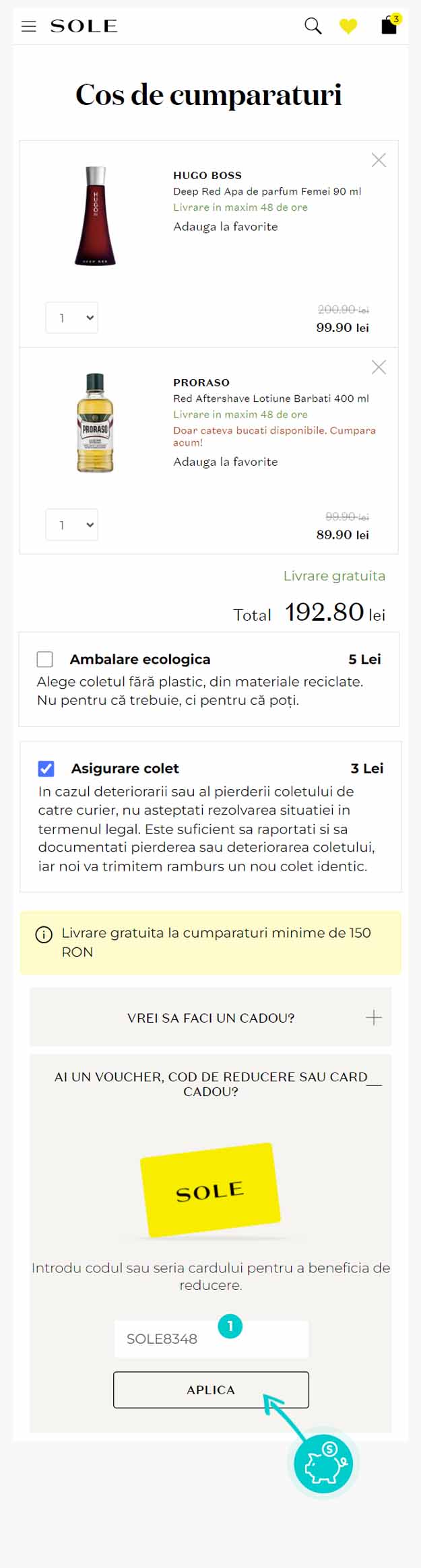
Task: Focus the voucher code input field
Action: pyautogui.click(x=211, y=1338)
